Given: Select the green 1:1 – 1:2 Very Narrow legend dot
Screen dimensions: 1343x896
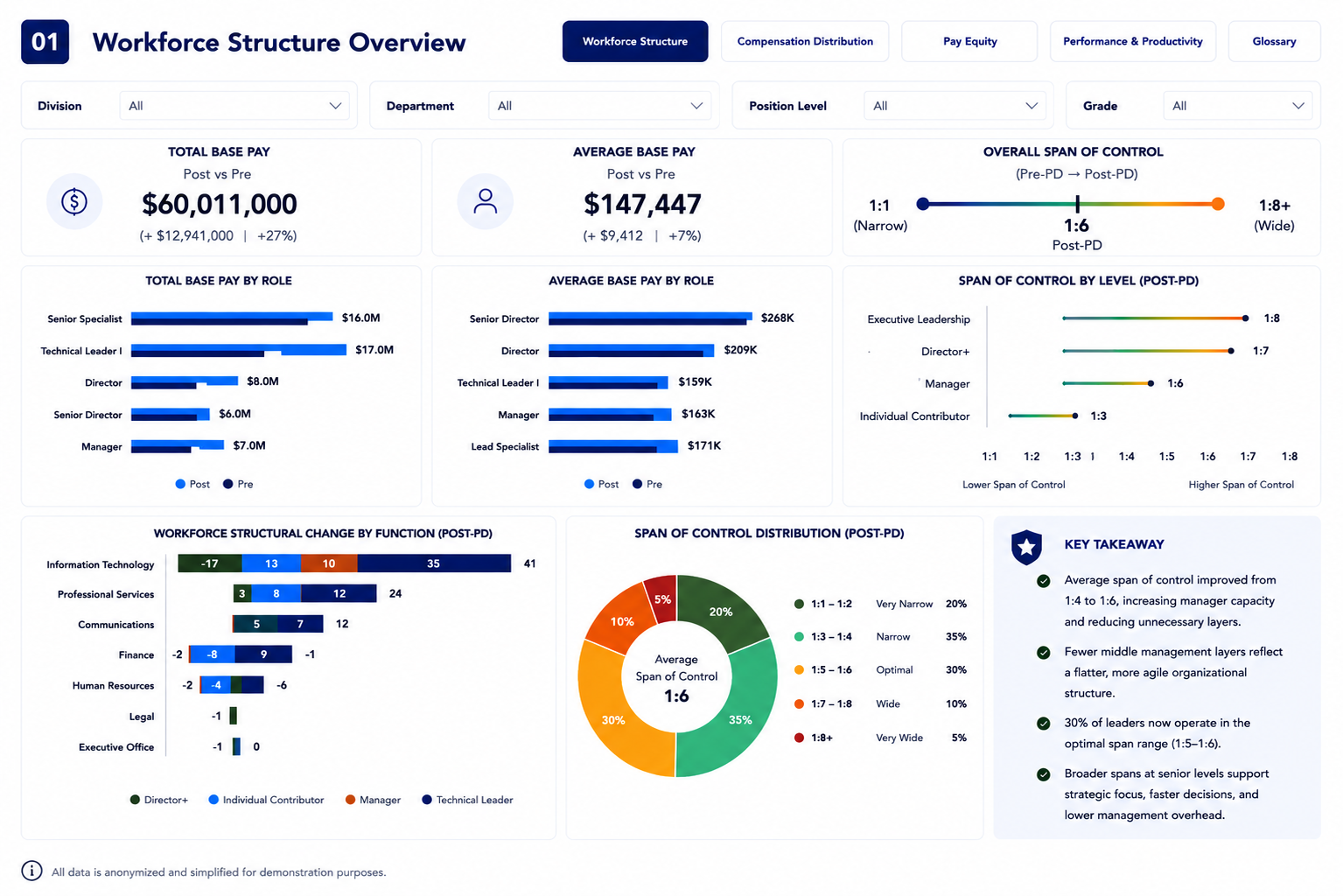Looking at the screenshot, I should [x=799, y=604].
